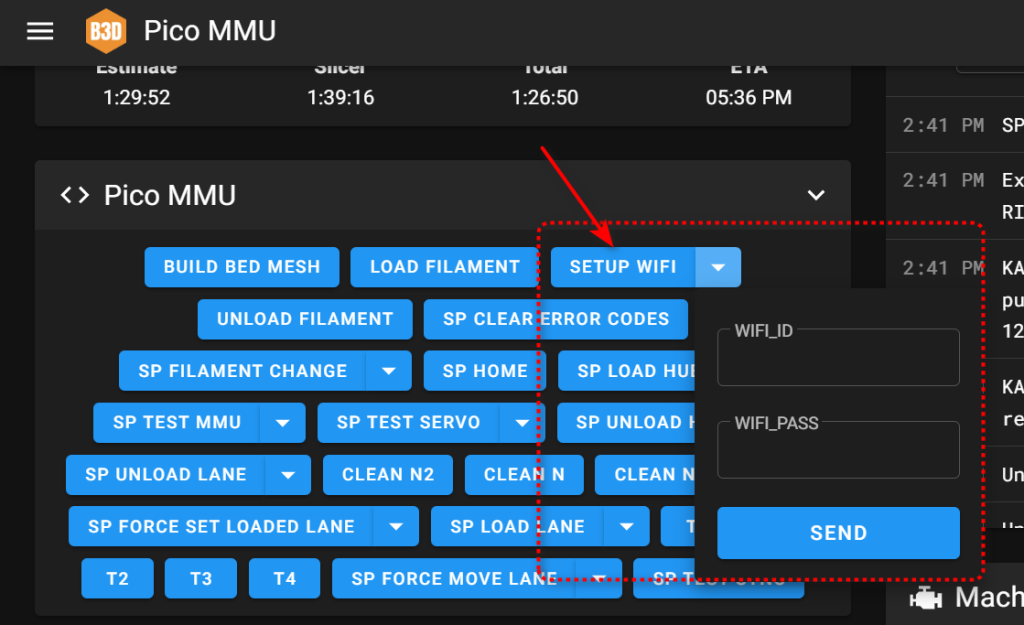Viewport: 1024px width, 625px height.
Task: Open SP FORCE SET LOADED LANE dropdown
Action: [396, 527]
